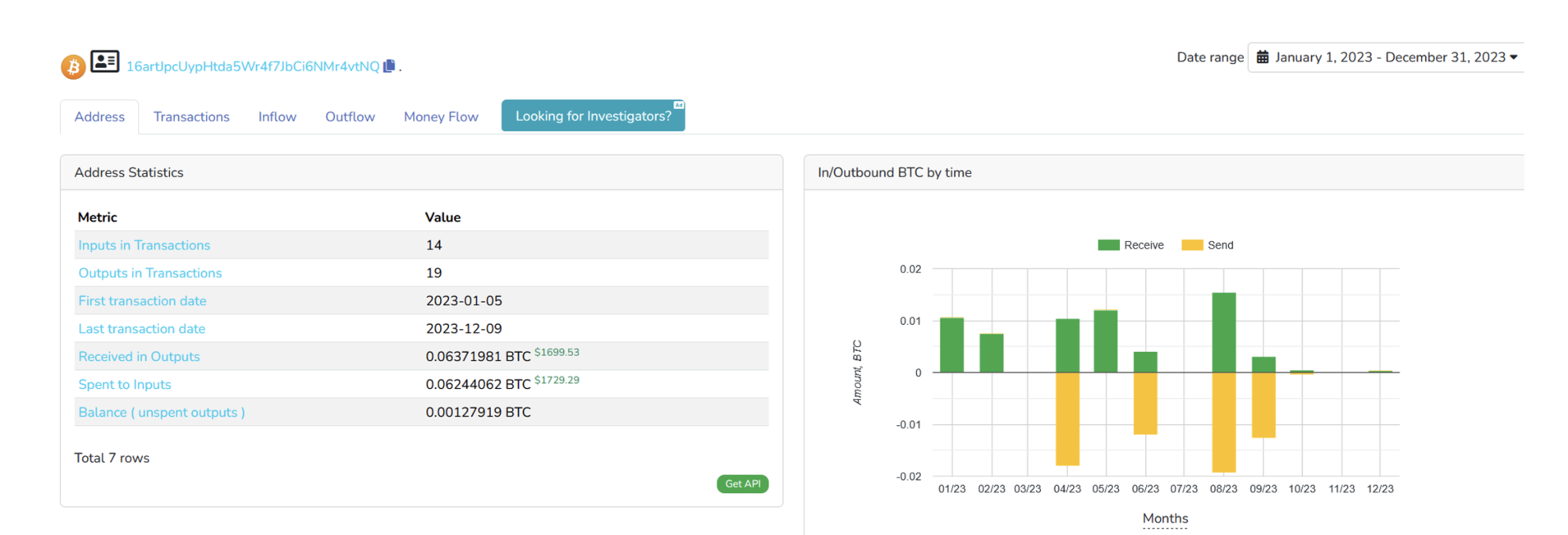The image size is (1568, 535).
Task: Click the 08/23 green receive bar
Action: point(1224,332)
